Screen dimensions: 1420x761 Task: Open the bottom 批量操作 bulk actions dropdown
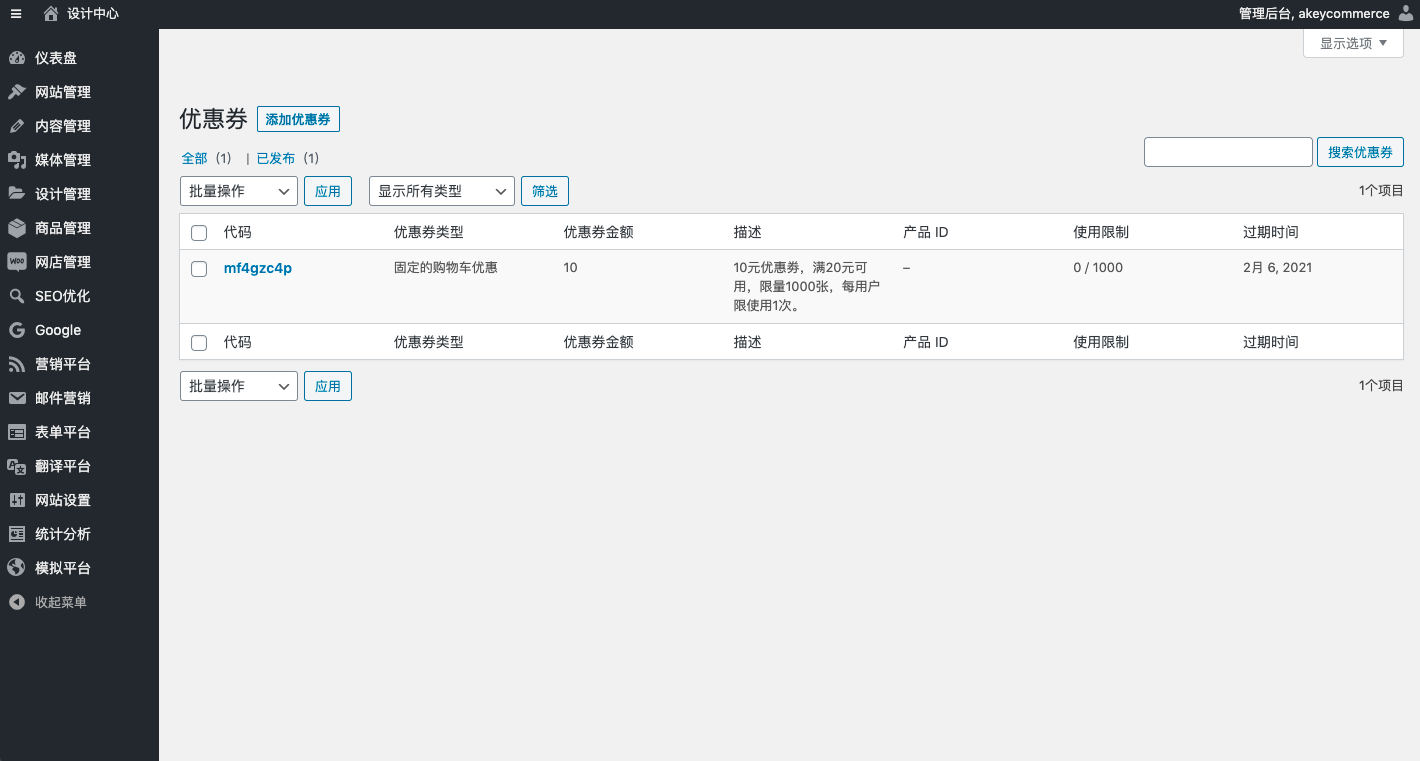[239, 386]
